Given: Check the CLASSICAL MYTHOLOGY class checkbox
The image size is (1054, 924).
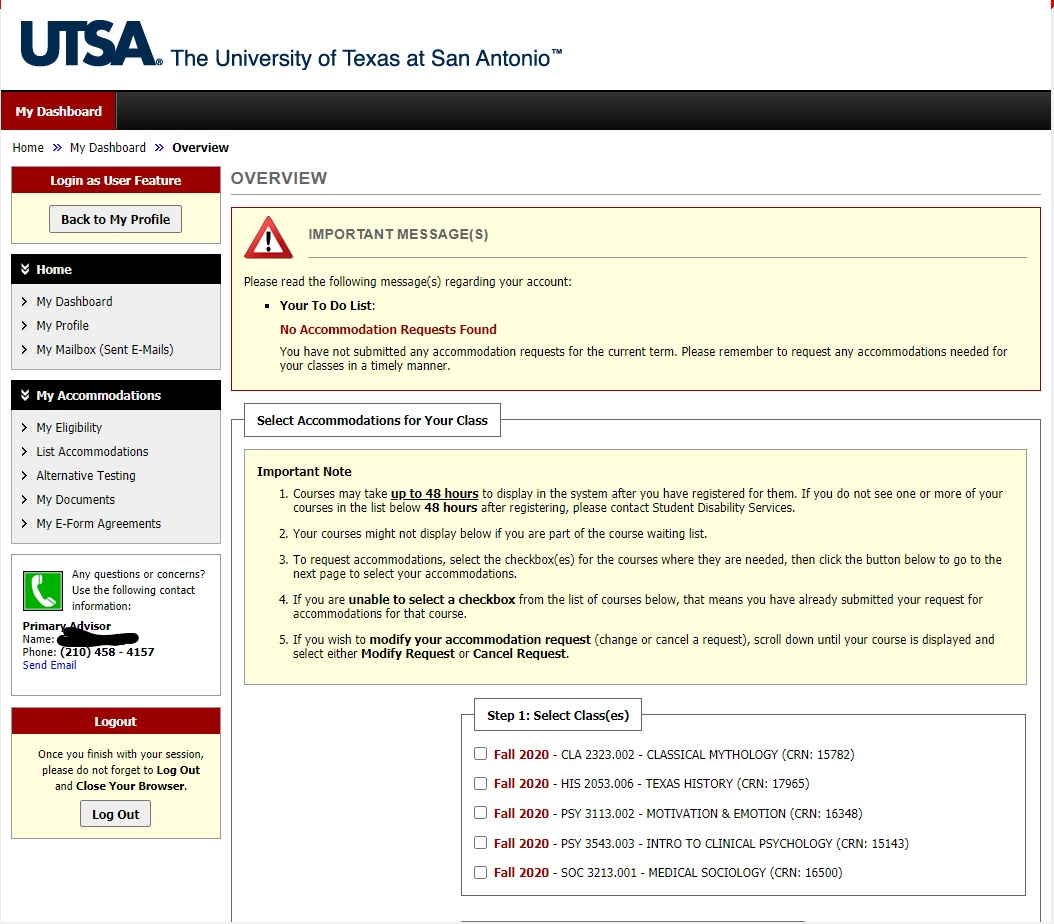Looking at the screenshot, I should (480, 753).
